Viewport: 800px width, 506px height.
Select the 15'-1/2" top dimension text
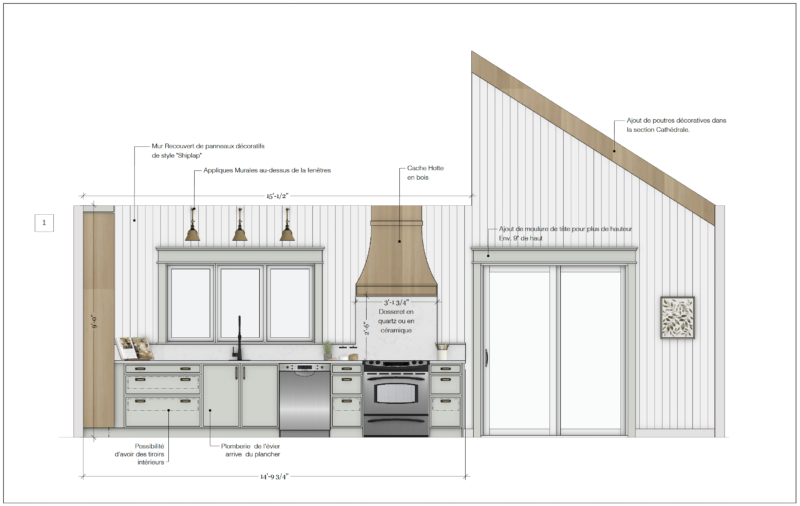(277, 196)
